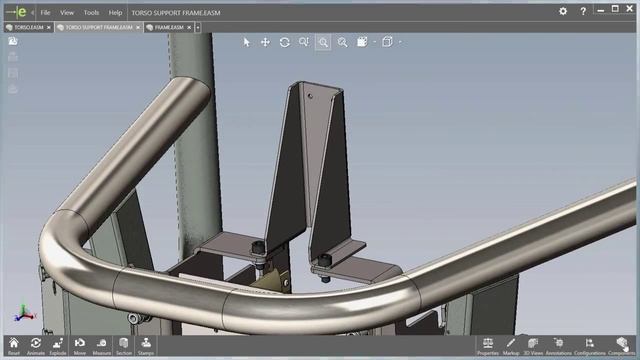Screen dimensions: 640x360
Task: Open the settings gear options
Action: tap(563, 11)
